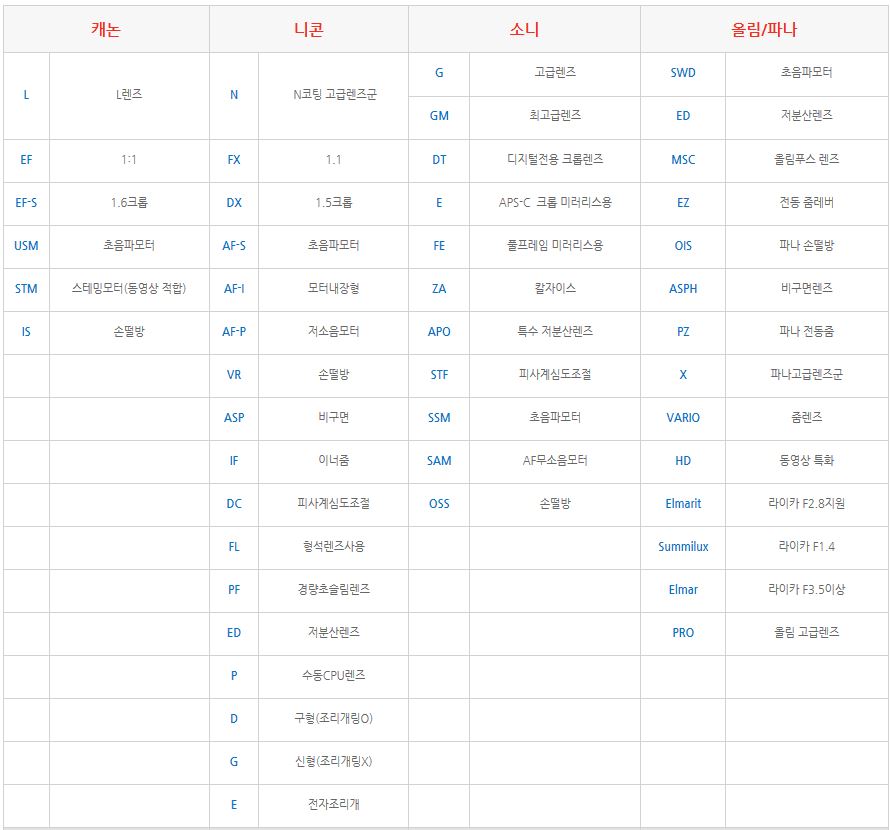Select the 'PF' code
The width and height of the screenshot is (890, 830).
[x=234, y=590]
